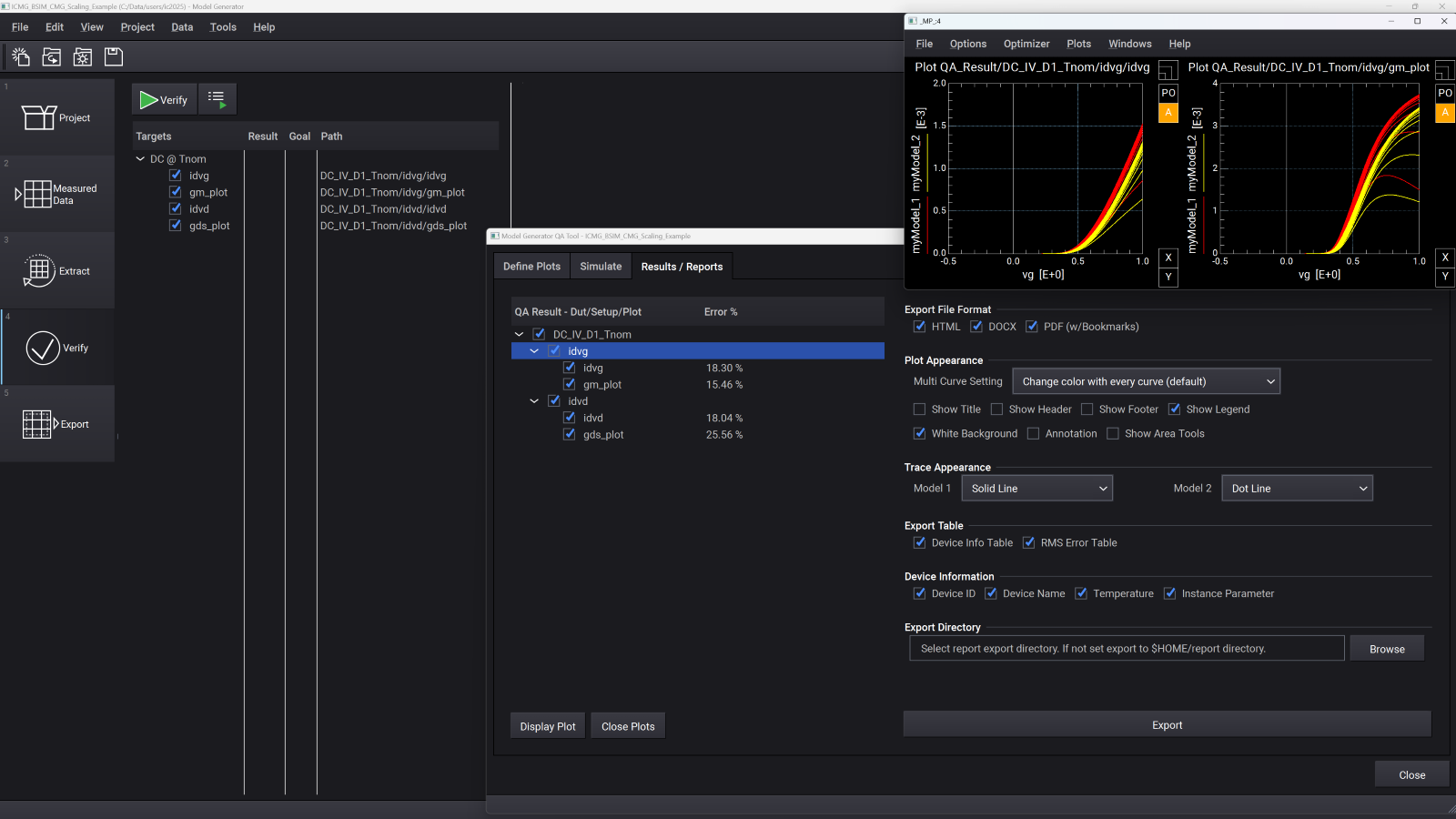Uncheck gm_plot in the Targets list

click(x=175, y=192)
